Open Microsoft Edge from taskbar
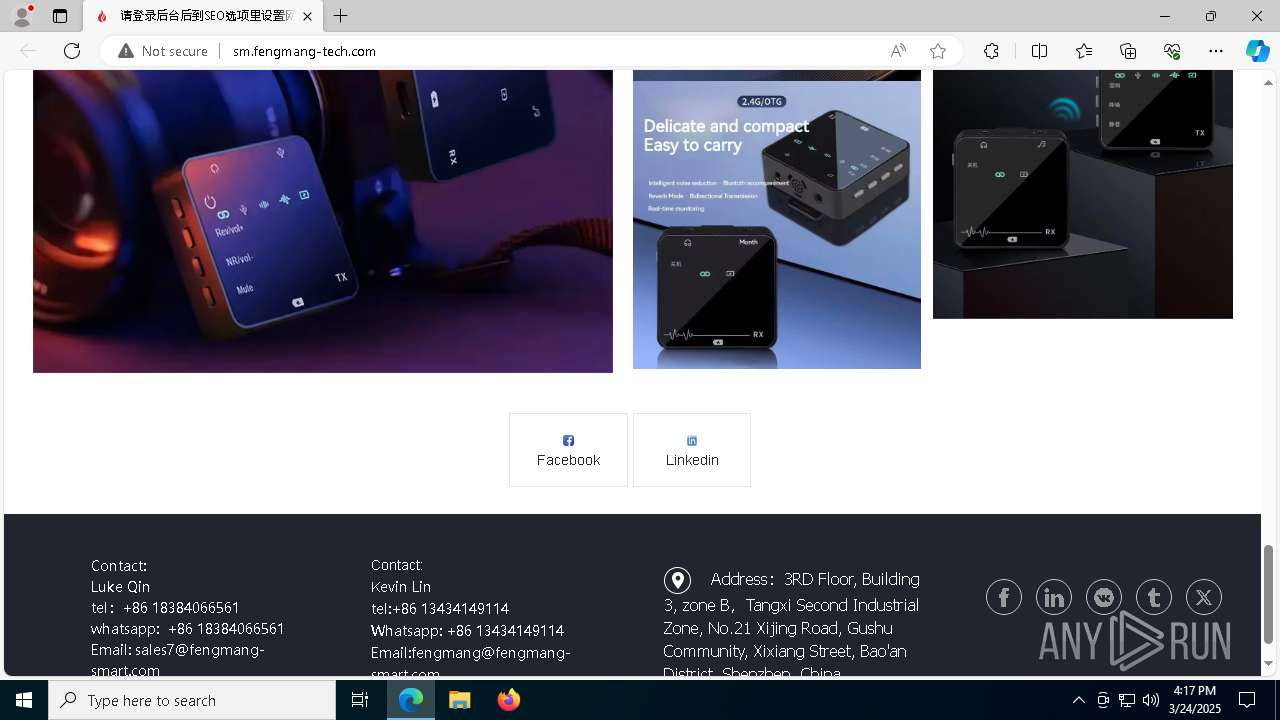 411,700
